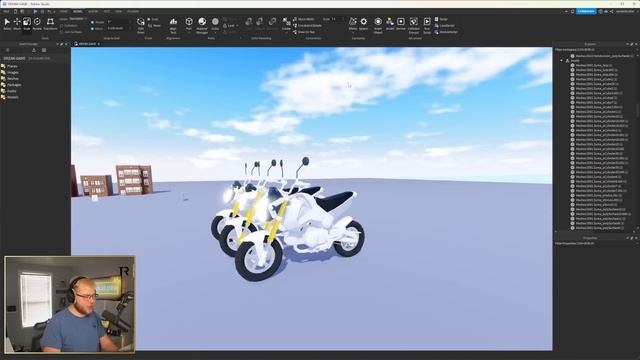Open the Effects gameplay menu
This screenshot has height=360, width=640.
(353, 24)
